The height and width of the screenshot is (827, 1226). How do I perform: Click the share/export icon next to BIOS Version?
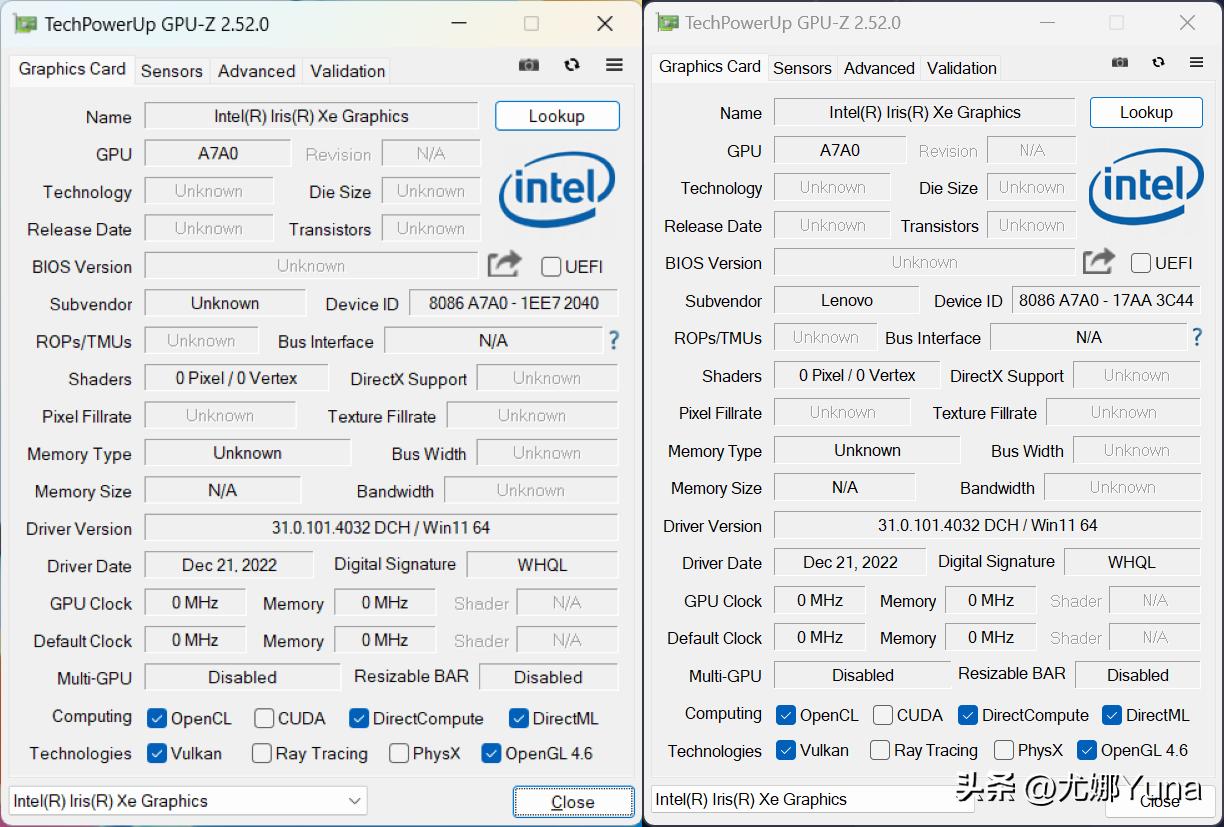click(x=504, y=263)
